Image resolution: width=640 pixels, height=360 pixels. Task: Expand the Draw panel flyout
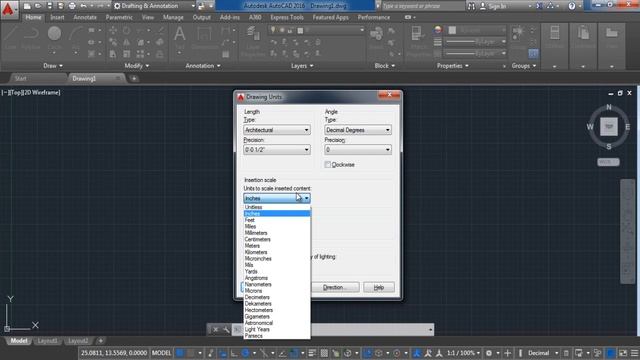pyautogui.click(x=53, y=66)
